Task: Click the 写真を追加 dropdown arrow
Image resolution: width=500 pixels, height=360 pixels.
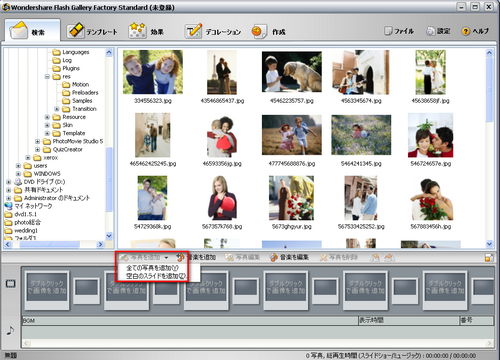Action: click(166, 257)
